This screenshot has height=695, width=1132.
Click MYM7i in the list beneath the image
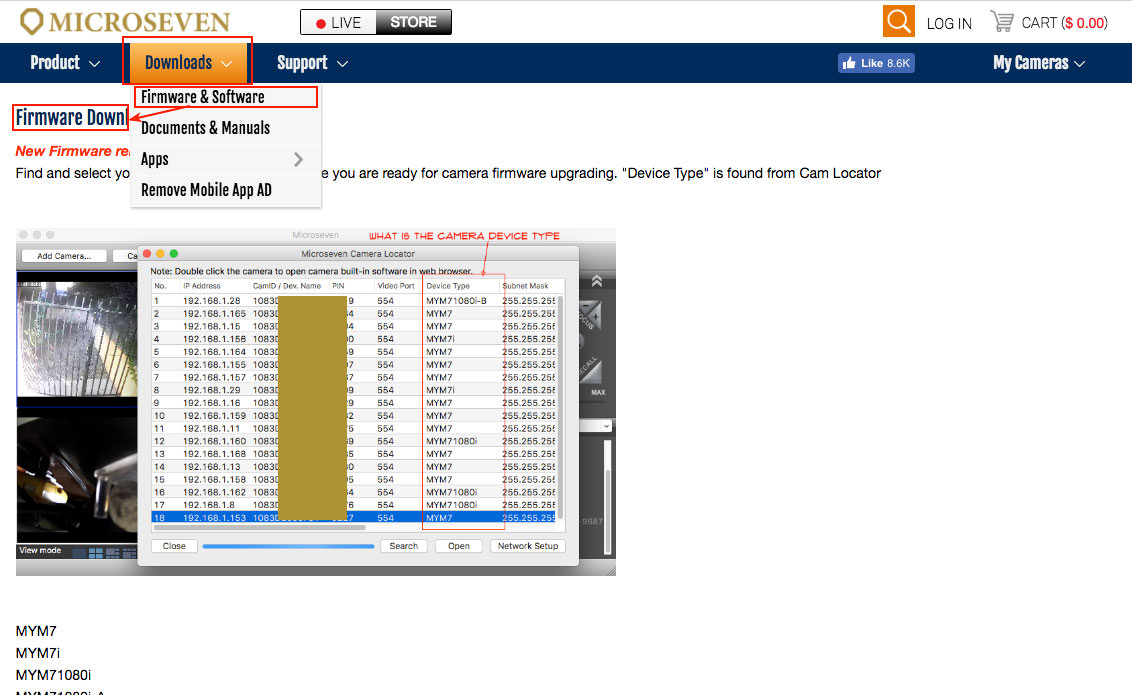pyautogui.click(x=38, y=652)
